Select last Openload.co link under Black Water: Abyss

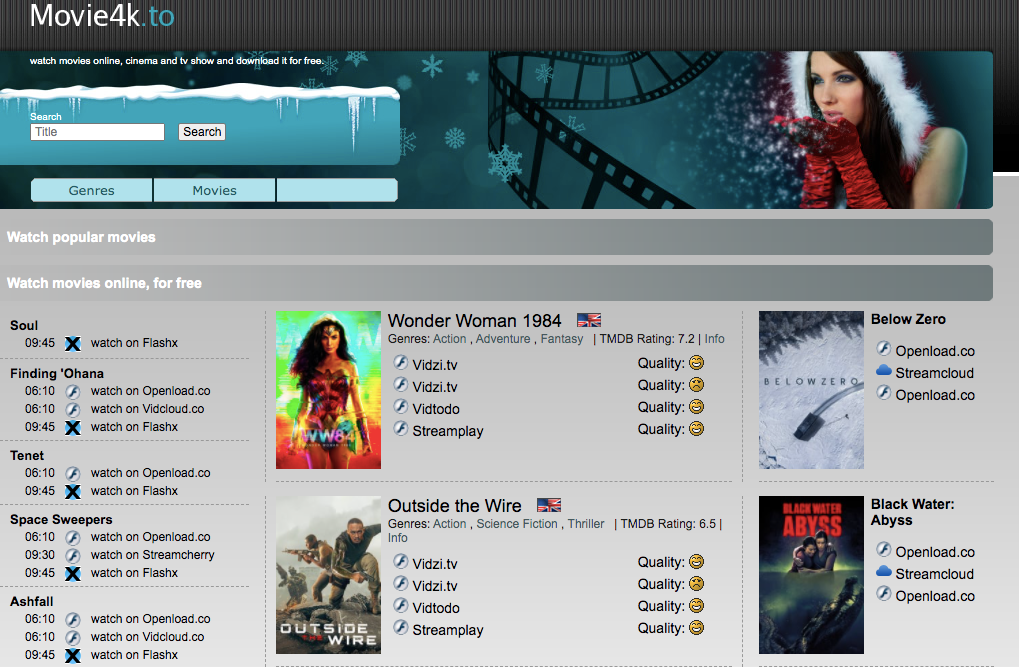click(x=935, y=596)
